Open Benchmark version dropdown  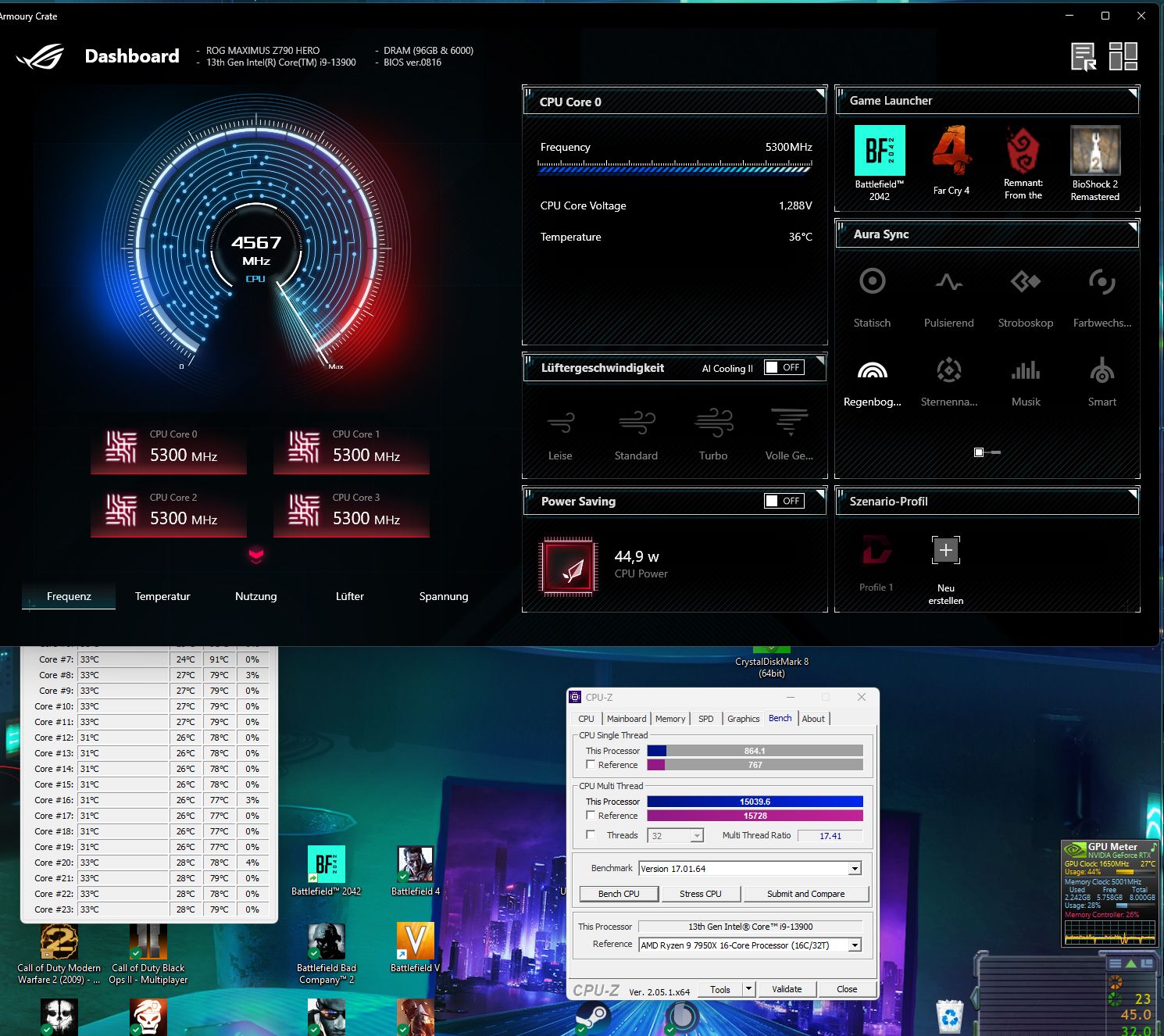(x=855, y=869)
